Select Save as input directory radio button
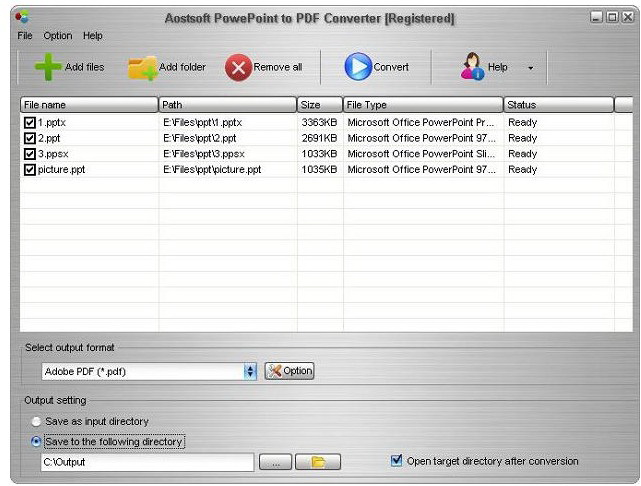This screenshot has width=641, height=486. [36, 421]
